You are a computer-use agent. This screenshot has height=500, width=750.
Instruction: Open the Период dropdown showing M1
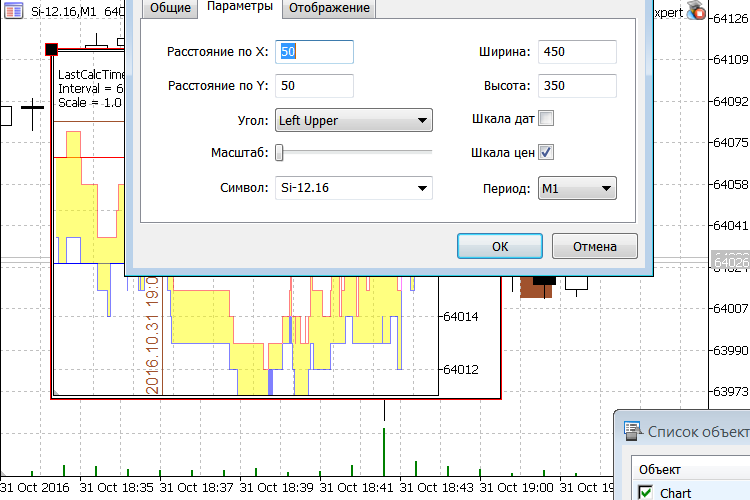(x=577, y=188)
